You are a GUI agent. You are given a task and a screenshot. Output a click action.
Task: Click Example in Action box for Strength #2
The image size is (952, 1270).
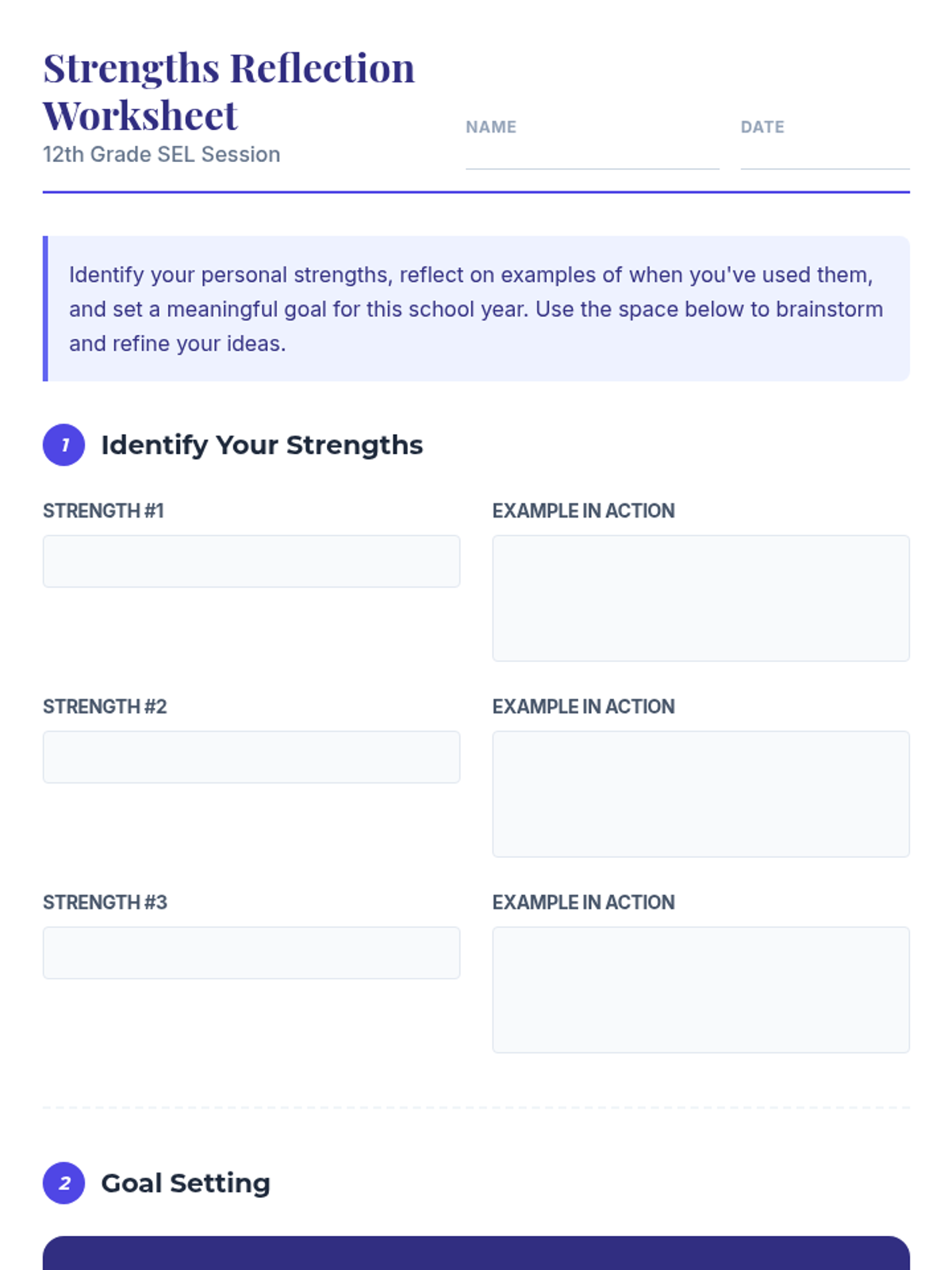click(x=701, y=794)
